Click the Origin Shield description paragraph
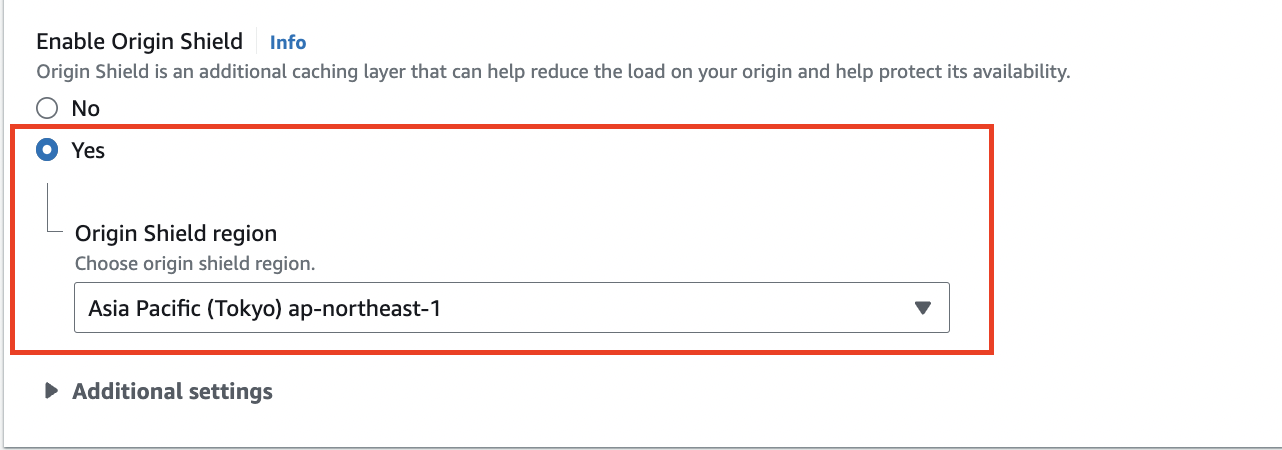This screenshot has width=1282, height=450. [x=552, y=72]
